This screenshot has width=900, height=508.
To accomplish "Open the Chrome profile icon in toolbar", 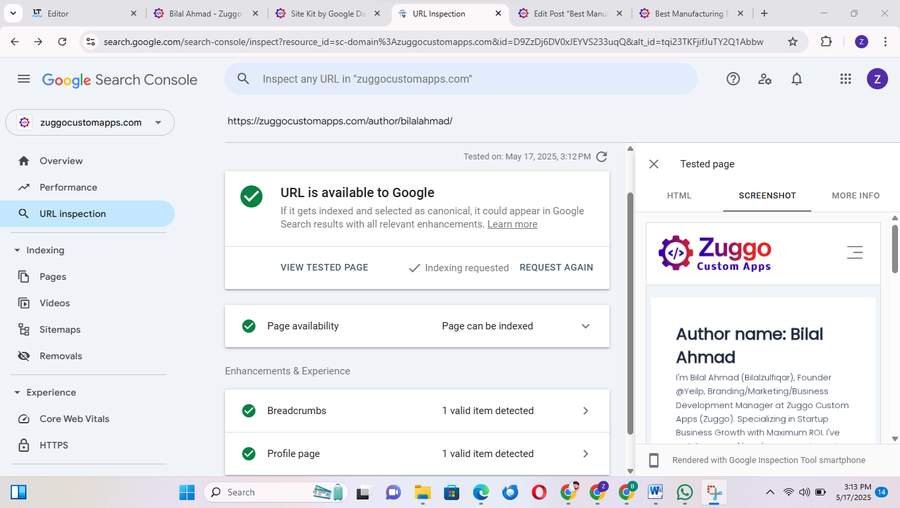I will coord(861,41).
